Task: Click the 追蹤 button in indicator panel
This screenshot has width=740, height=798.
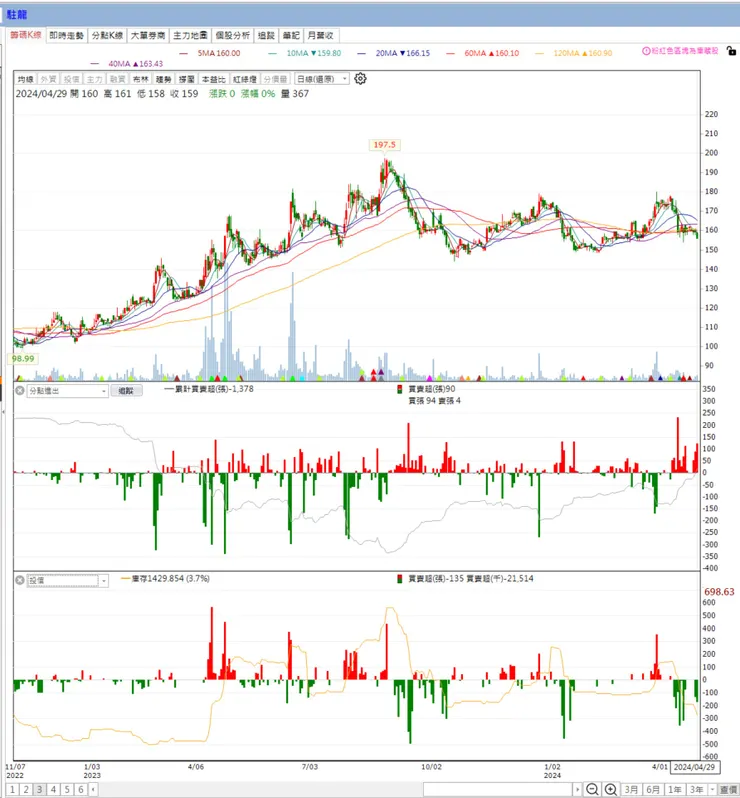Action: pos(126,391)
